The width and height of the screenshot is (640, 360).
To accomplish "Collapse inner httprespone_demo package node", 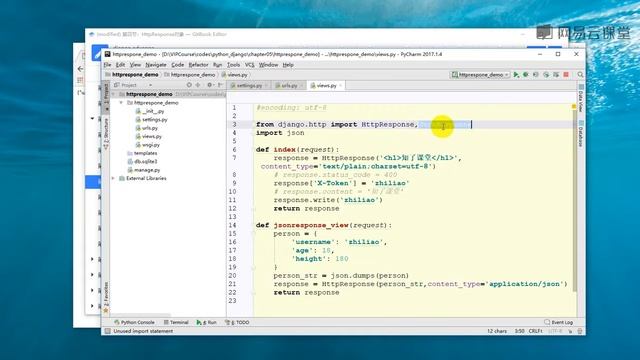I will 121,103.
